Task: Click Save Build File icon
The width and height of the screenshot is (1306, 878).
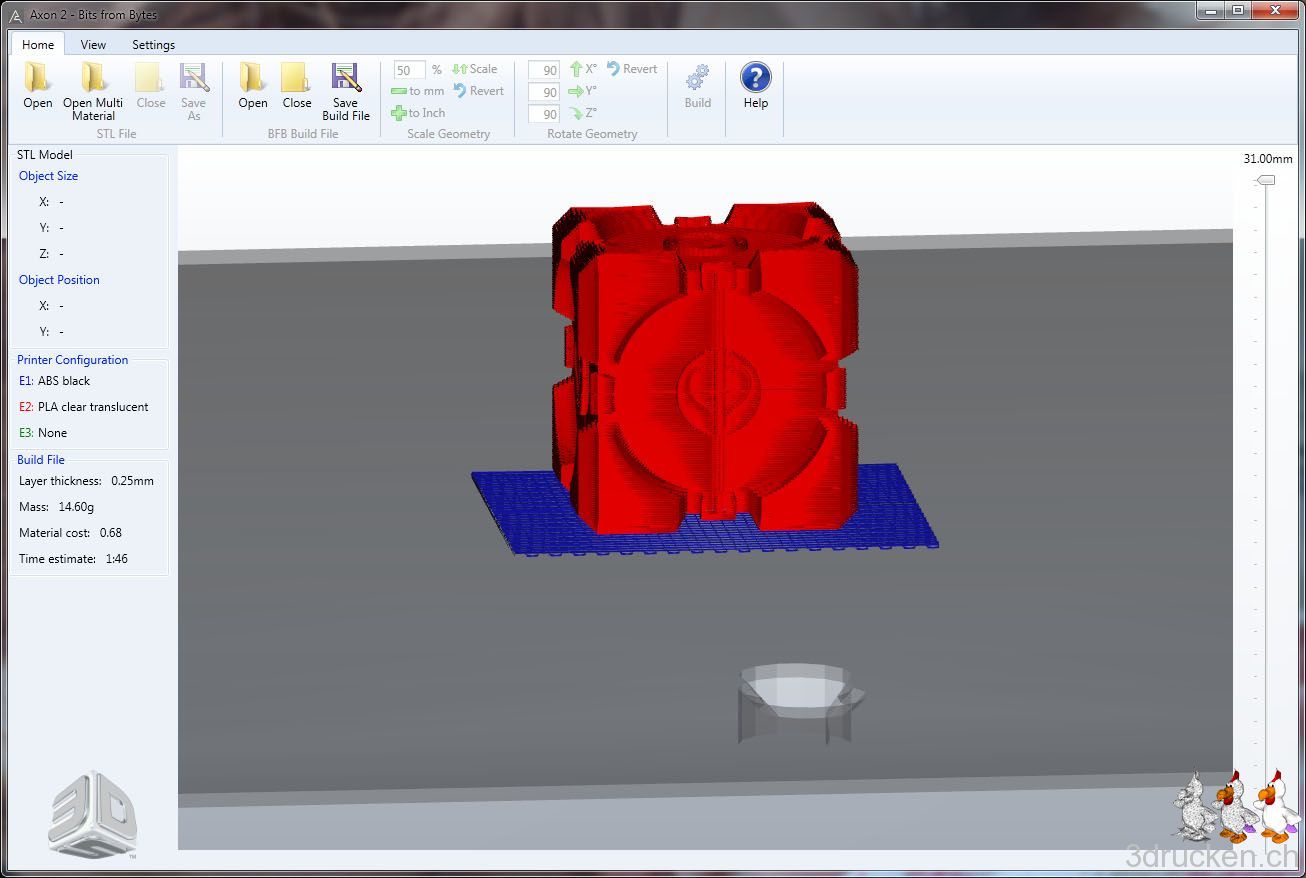Action: pyautogui.click(x=346, y=77)
